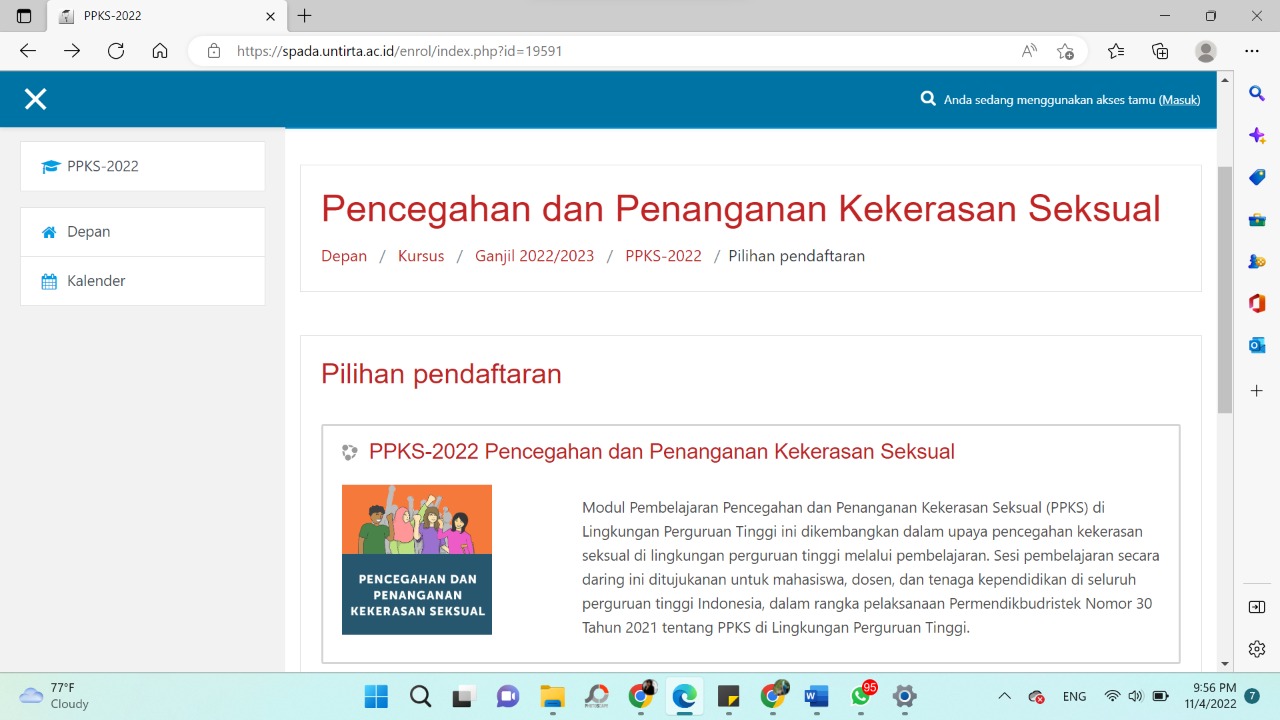Screen dimensions: 1280x720
Task: Open the Ganjil 2022/2023 breadcrumb
Action: [534, 256]
